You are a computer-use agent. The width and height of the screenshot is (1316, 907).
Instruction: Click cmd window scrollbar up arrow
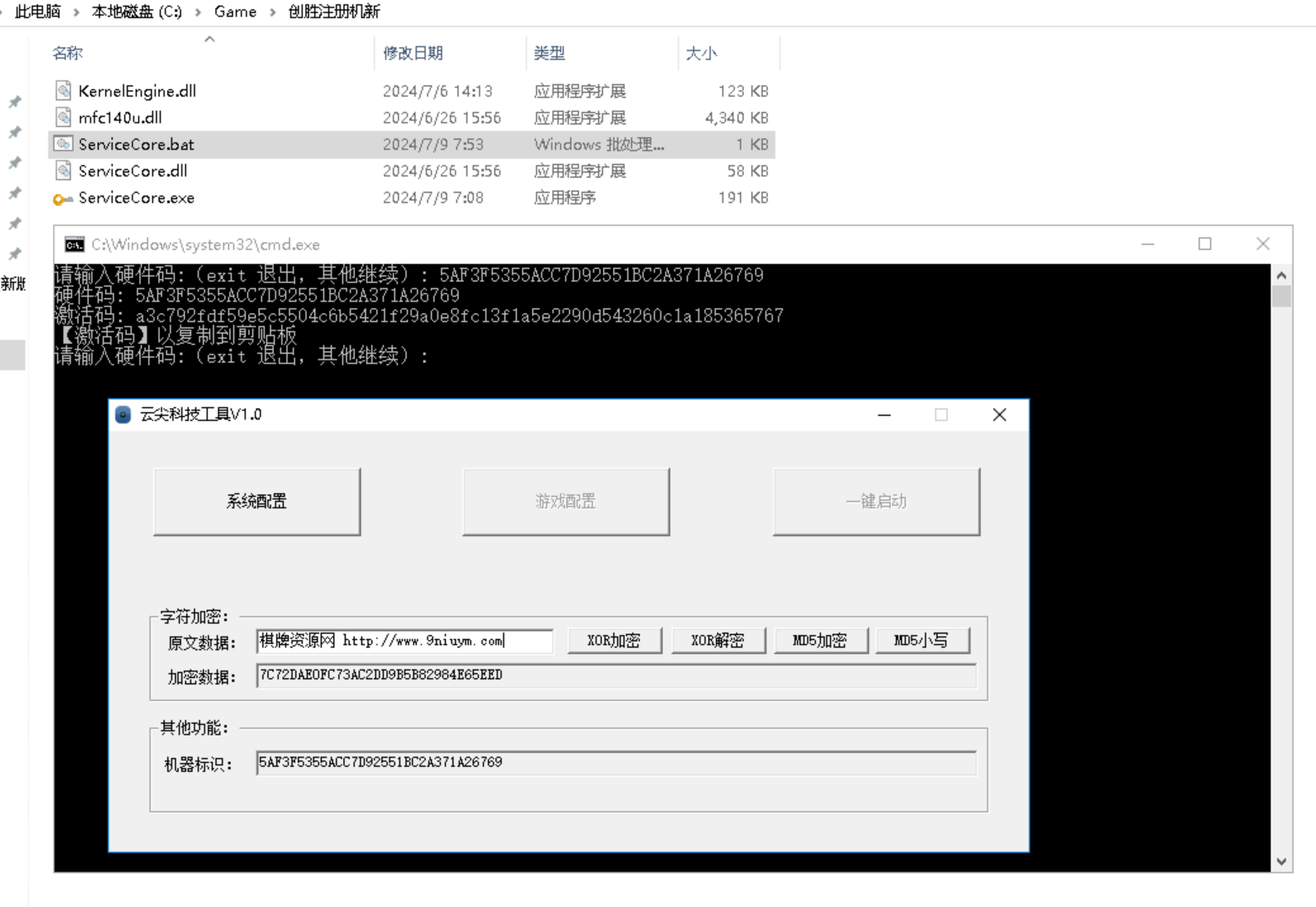(x=1281, y=275)
